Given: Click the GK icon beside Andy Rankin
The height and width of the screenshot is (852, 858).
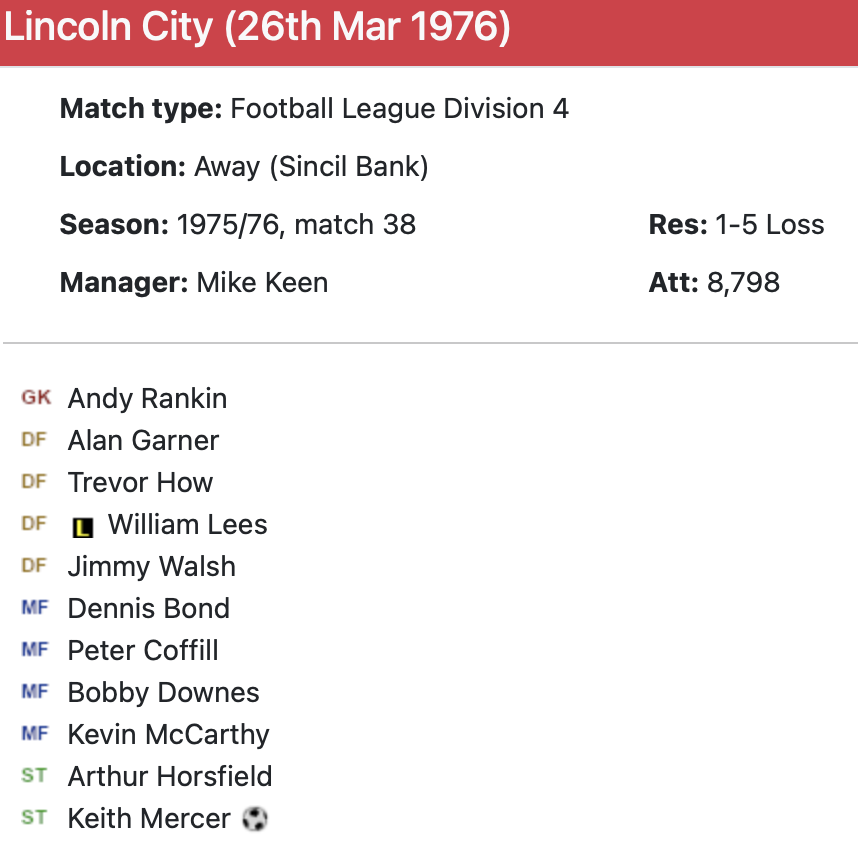Looking at the screenshot, I should (36, 398).
